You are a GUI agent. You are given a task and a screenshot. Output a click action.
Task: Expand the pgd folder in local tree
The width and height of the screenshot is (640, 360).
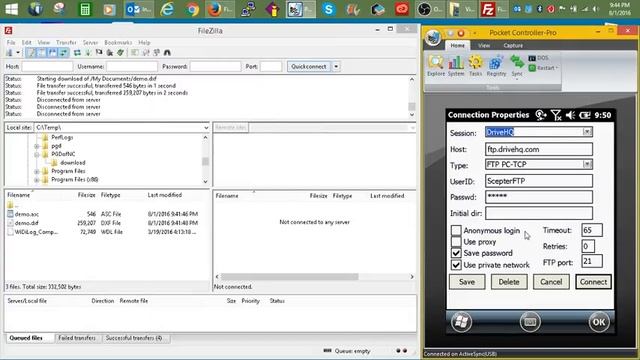(37, 146)
